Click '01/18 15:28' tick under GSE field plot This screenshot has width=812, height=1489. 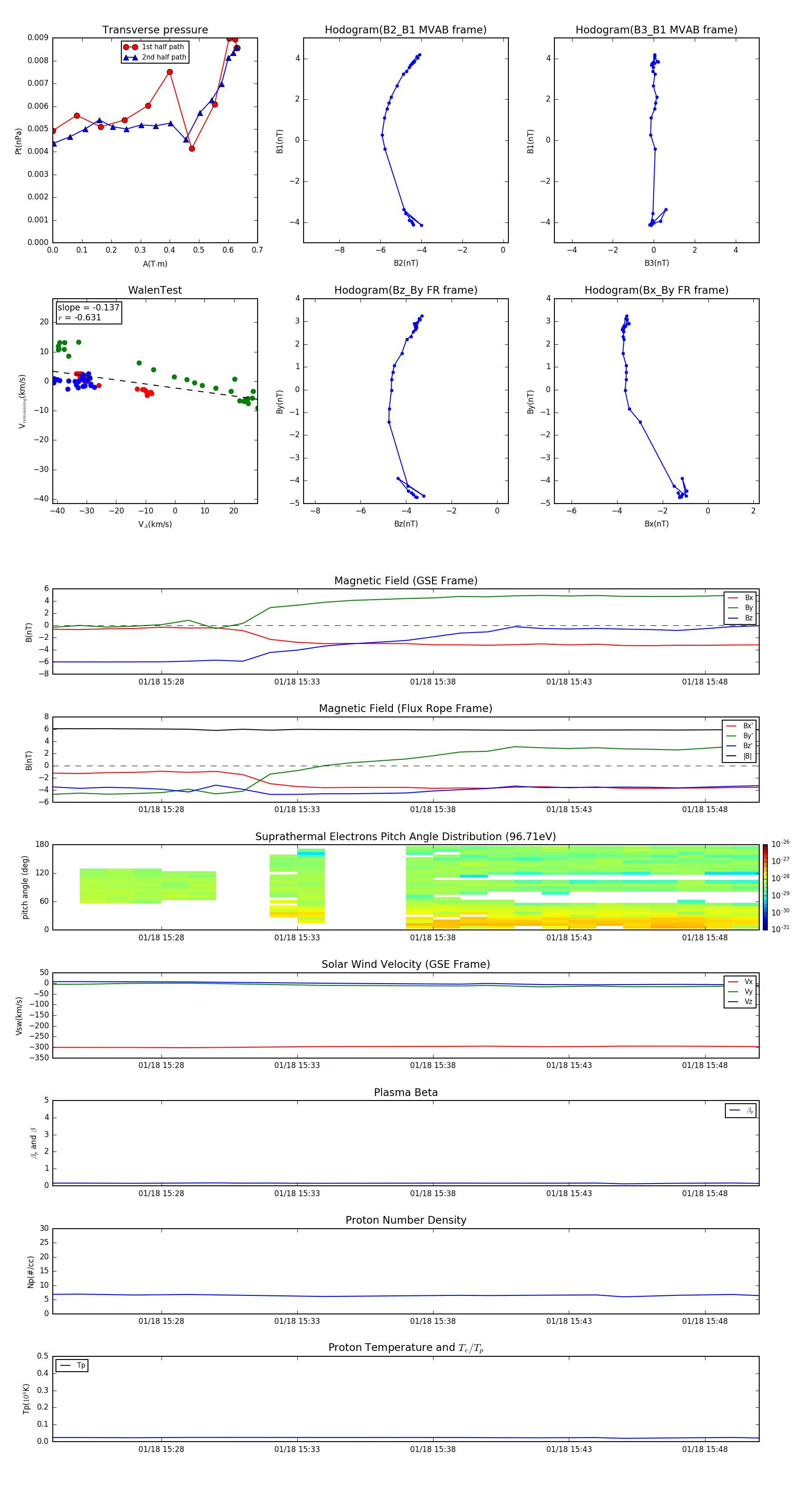[161, 682]
